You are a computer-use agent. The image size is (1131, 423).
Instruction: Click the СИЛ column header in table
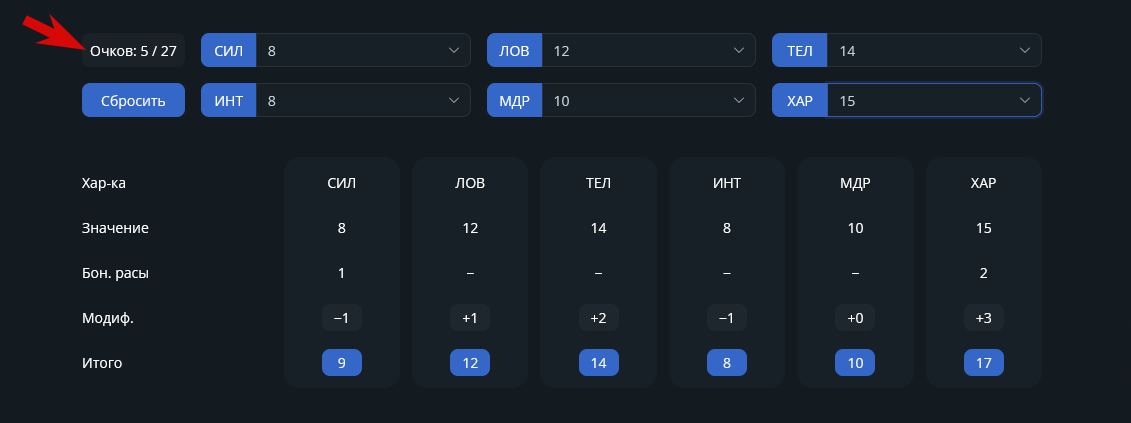click(x=342, y=183)
